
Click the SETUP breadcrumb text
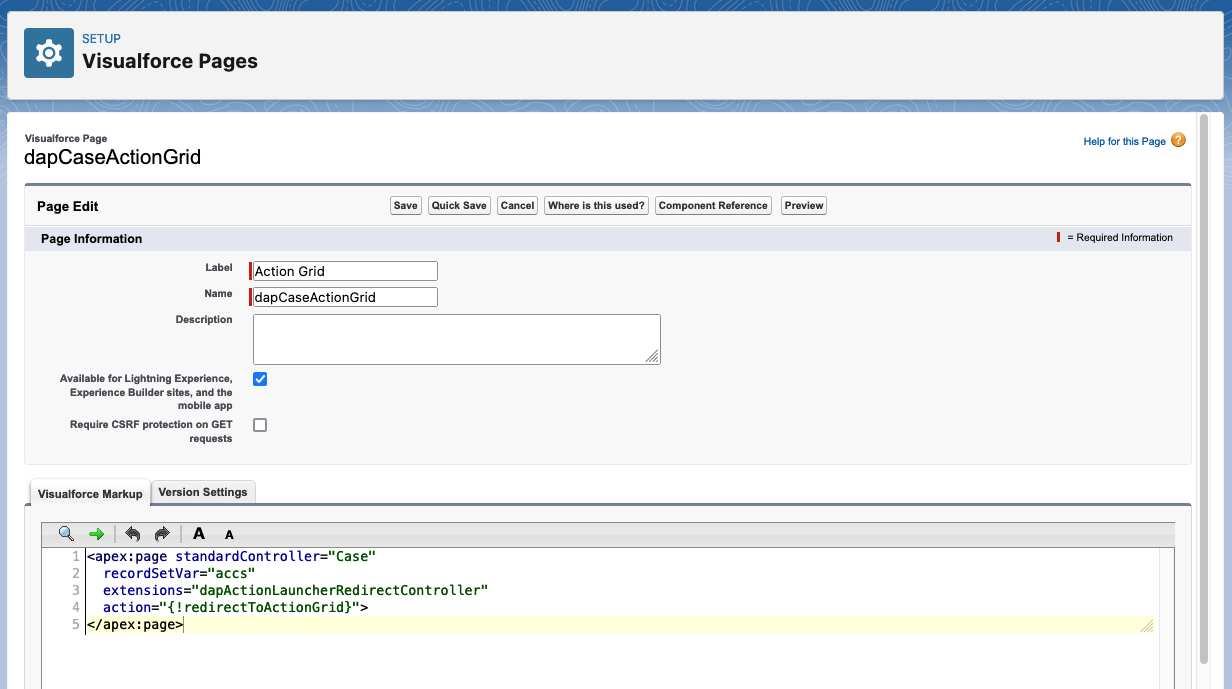point(101,39)
